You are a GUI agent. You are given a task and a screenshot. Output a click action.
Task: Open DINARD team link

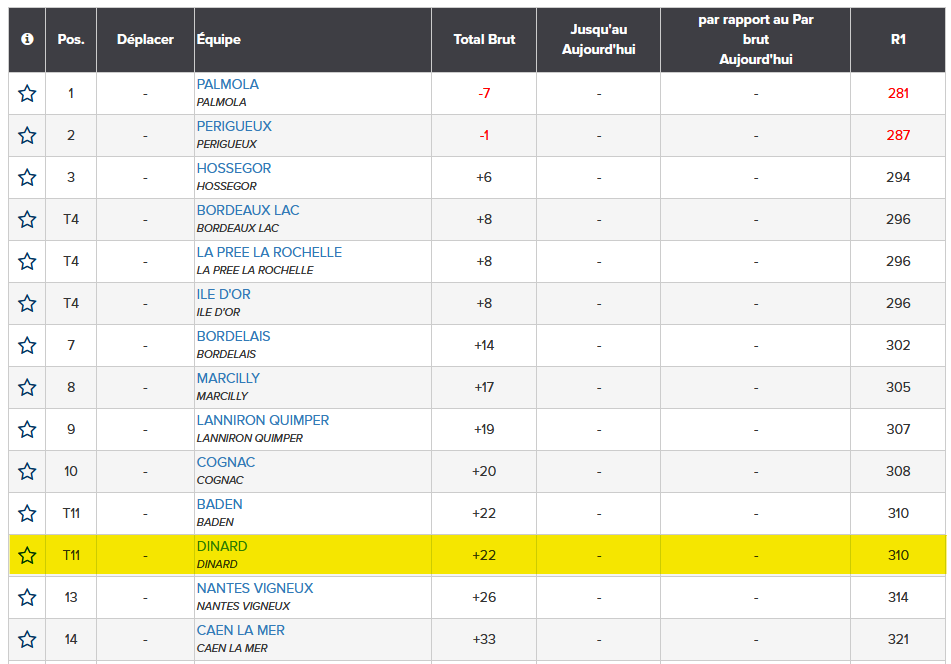222,546
